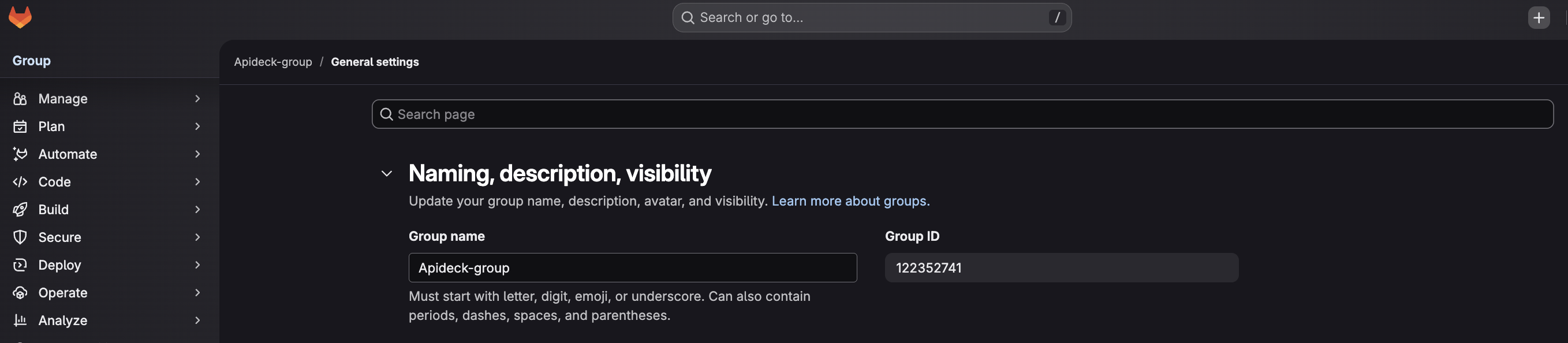
Task: Expand the Operate menu chevron
Action: (197, 292)
